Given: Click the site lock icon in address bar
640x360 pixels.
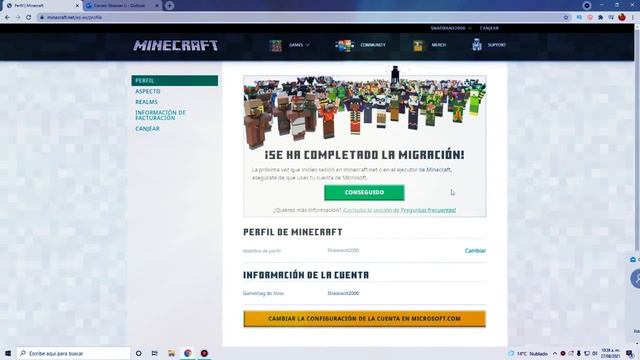Looking at the screenshot, I should (x=42, y=17).
